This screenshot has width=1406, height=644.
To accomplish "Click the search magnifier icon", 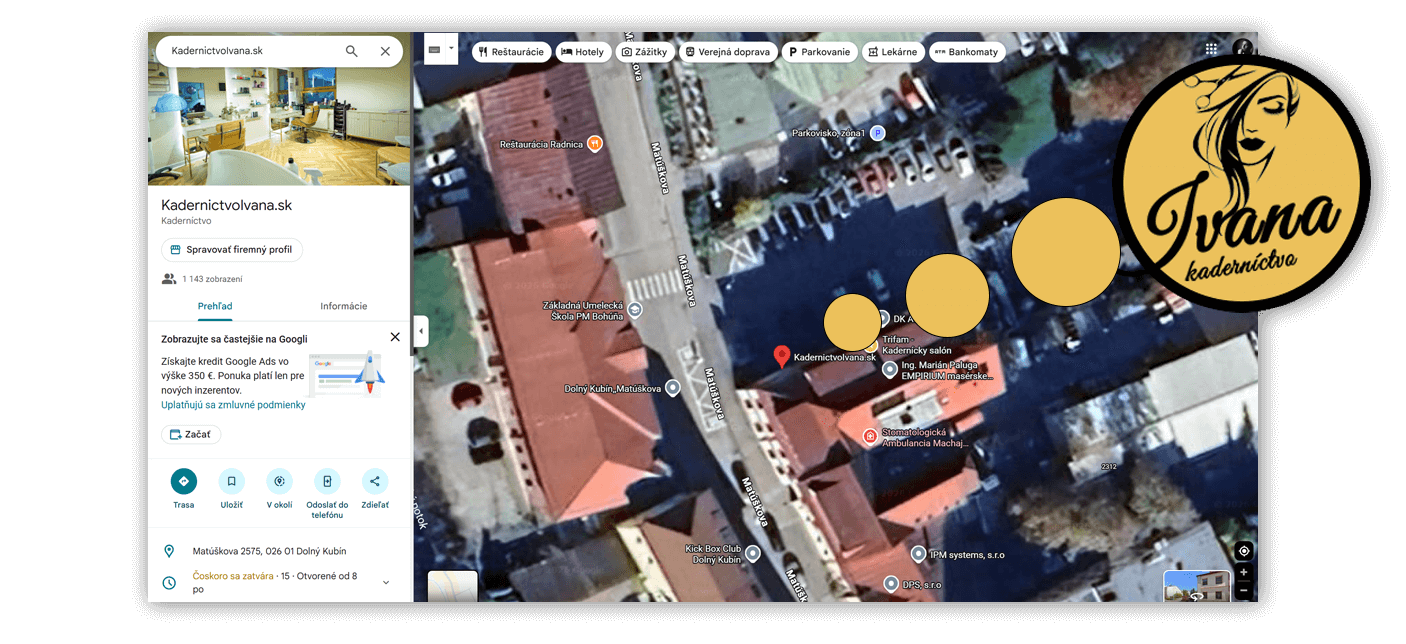I will click(351, 51).
